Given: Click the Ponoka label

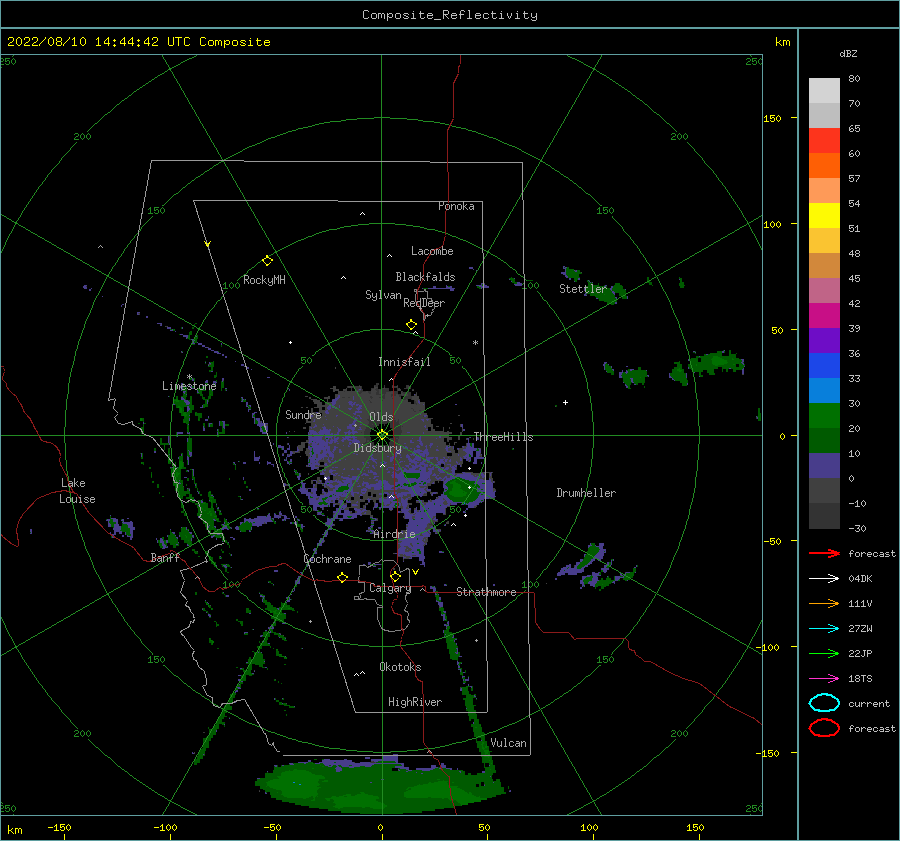Looking at the screenshot, I should point(456,206).
